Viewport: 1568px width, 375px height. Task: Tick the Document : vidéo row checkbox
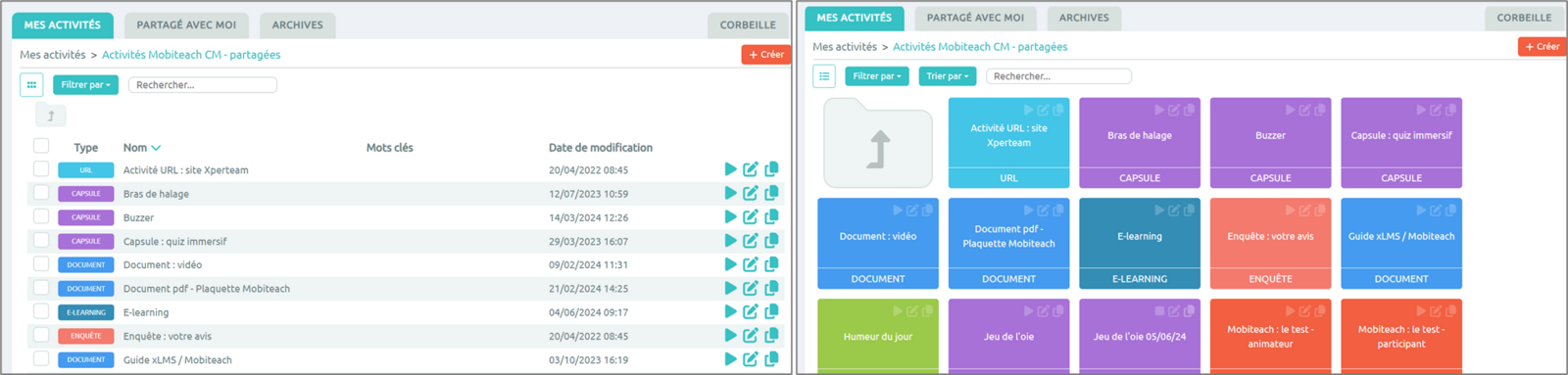point(41,263)
